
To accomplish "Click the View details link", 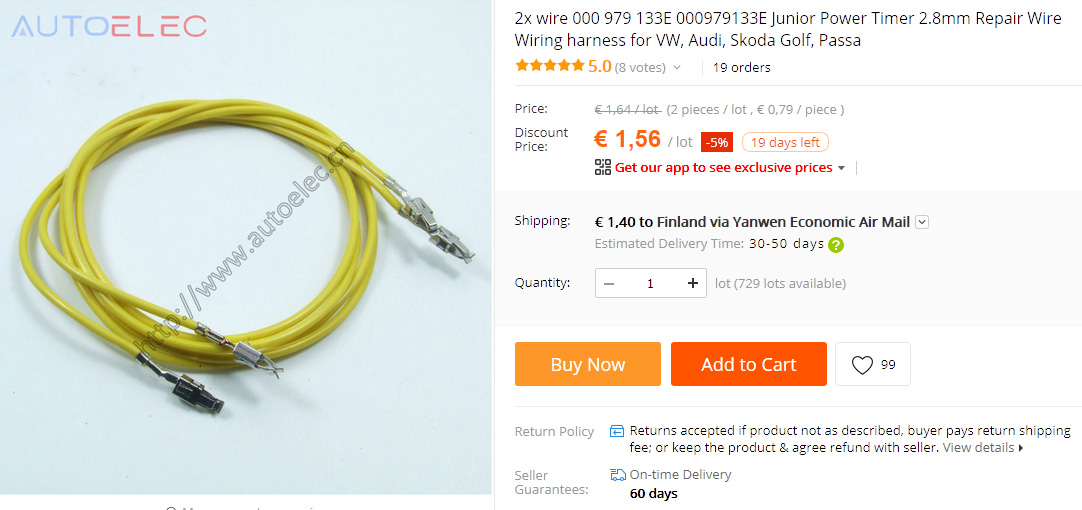I will [978, 447].
